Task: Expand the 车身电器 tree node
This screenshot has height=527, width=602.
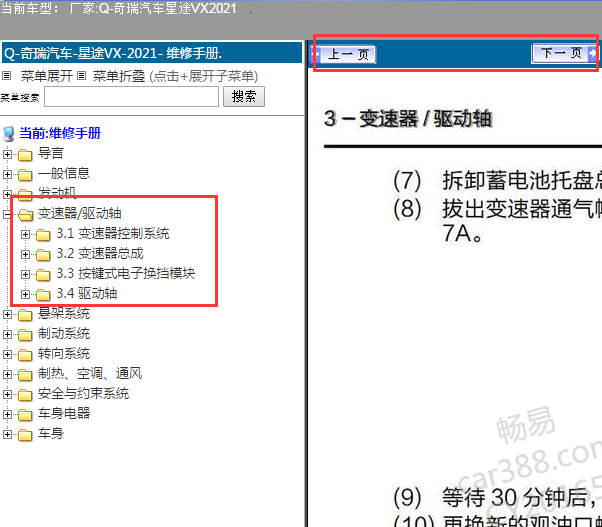Action: [7, 414]
